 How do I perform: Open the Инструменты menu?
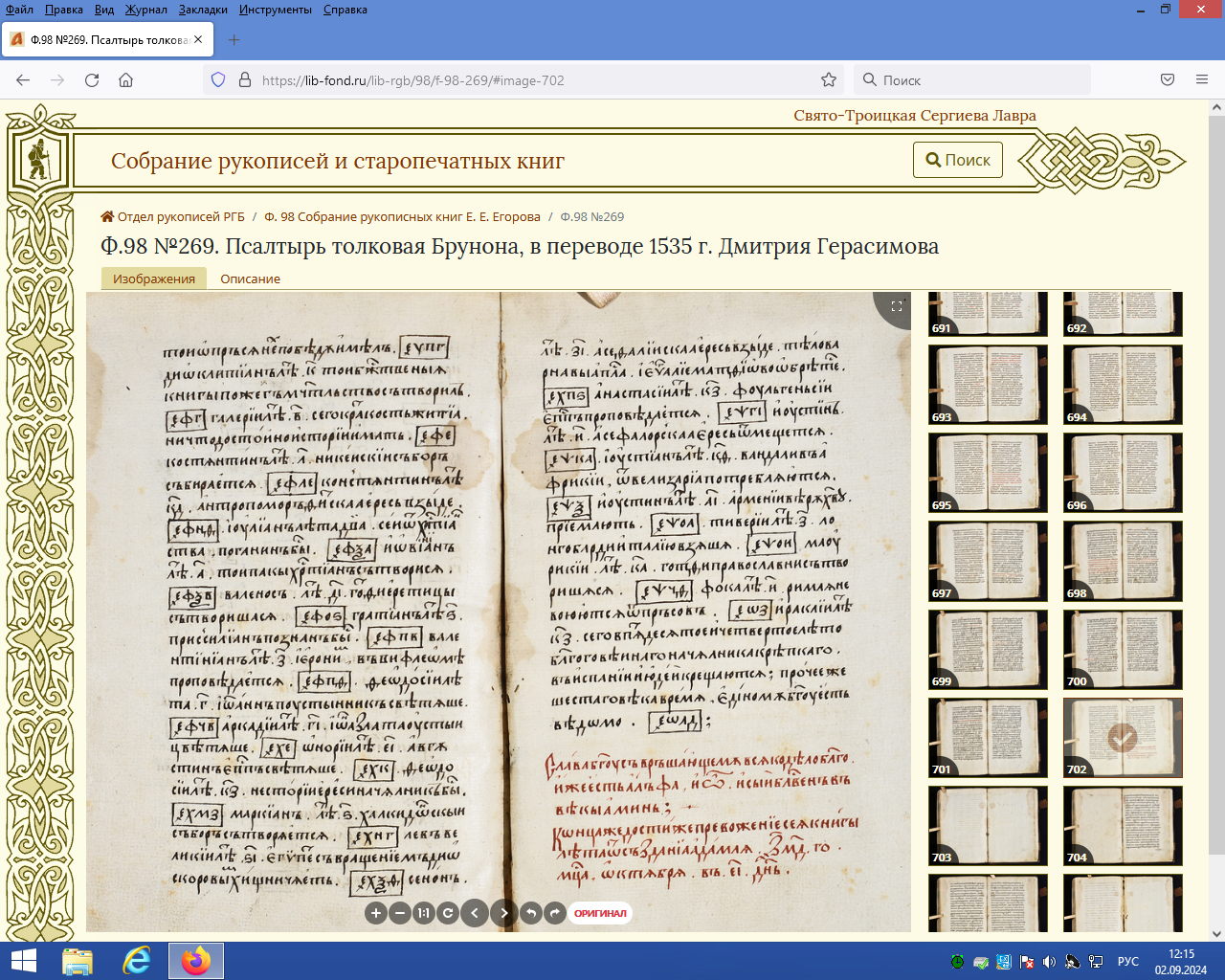pos(276,10)
